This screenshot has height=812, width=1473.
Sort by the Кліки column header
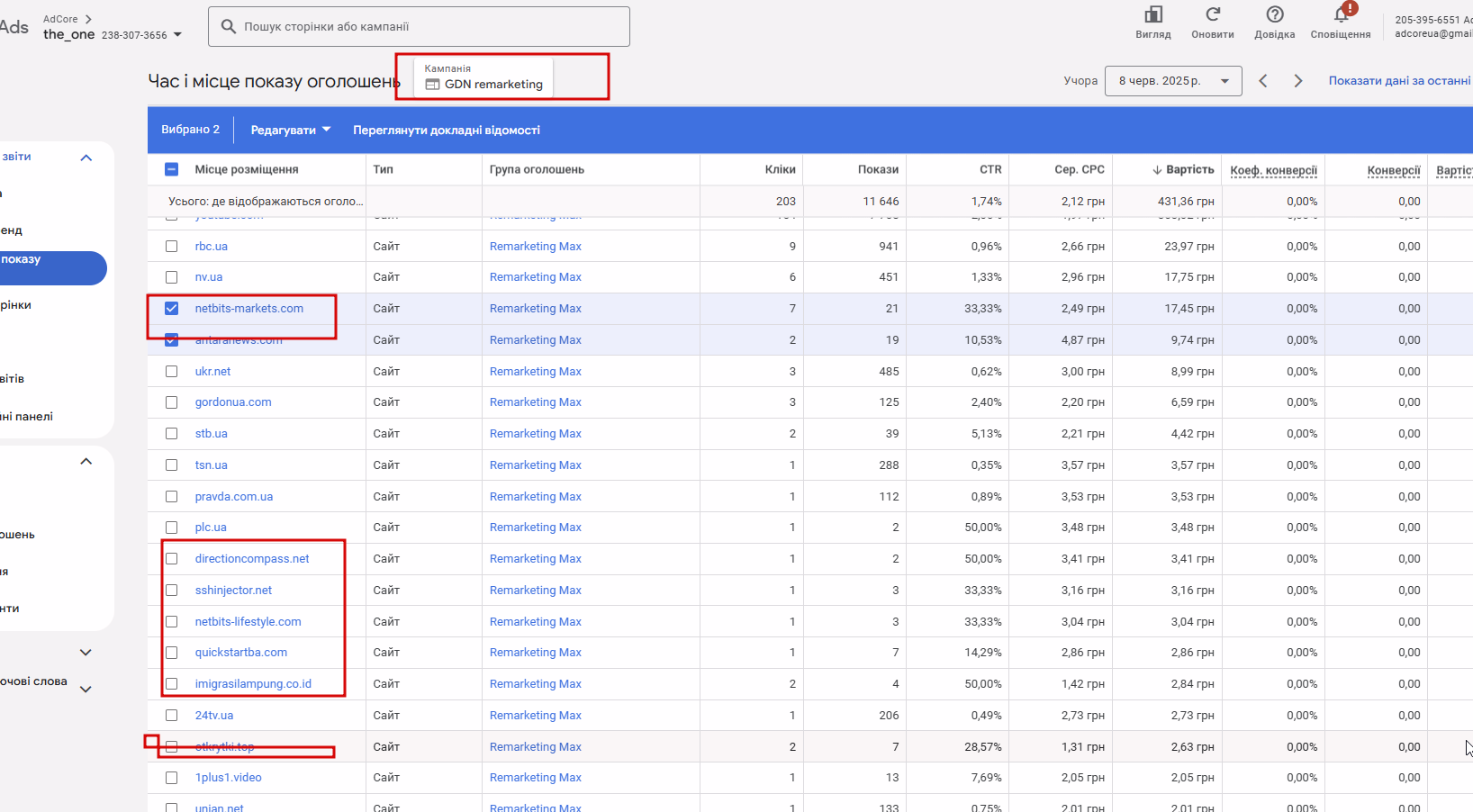[x=781, y=169]
